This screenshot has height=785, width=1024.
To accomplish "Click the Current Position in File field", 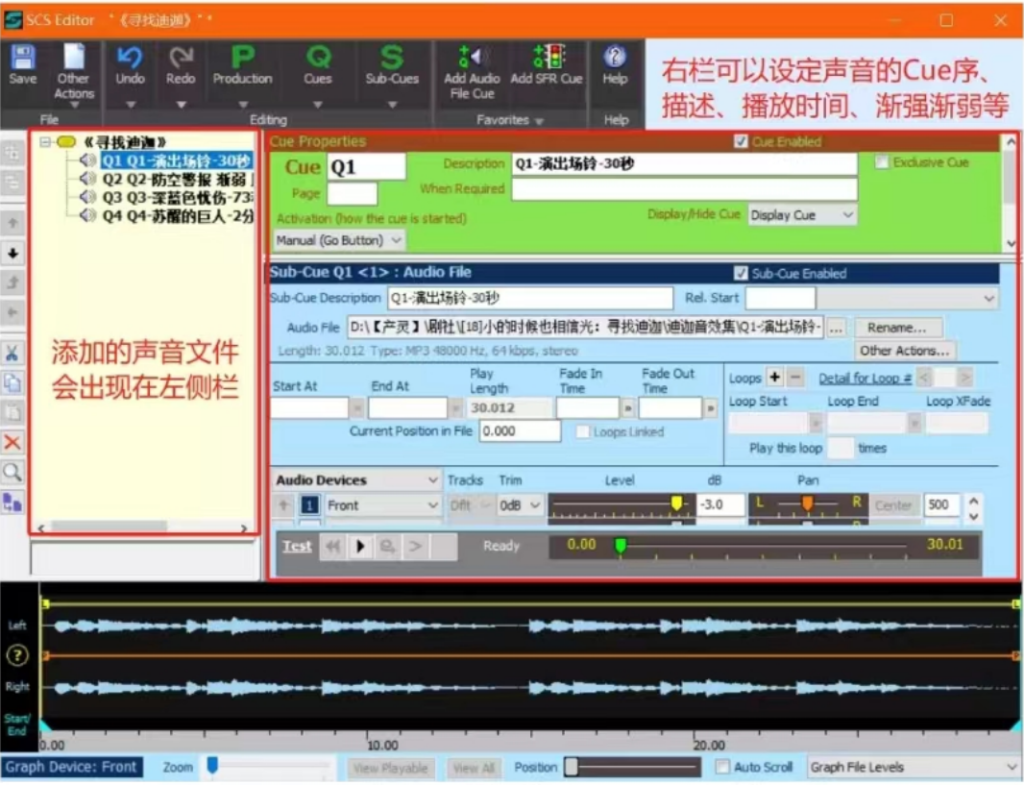I will coord(519,431).
